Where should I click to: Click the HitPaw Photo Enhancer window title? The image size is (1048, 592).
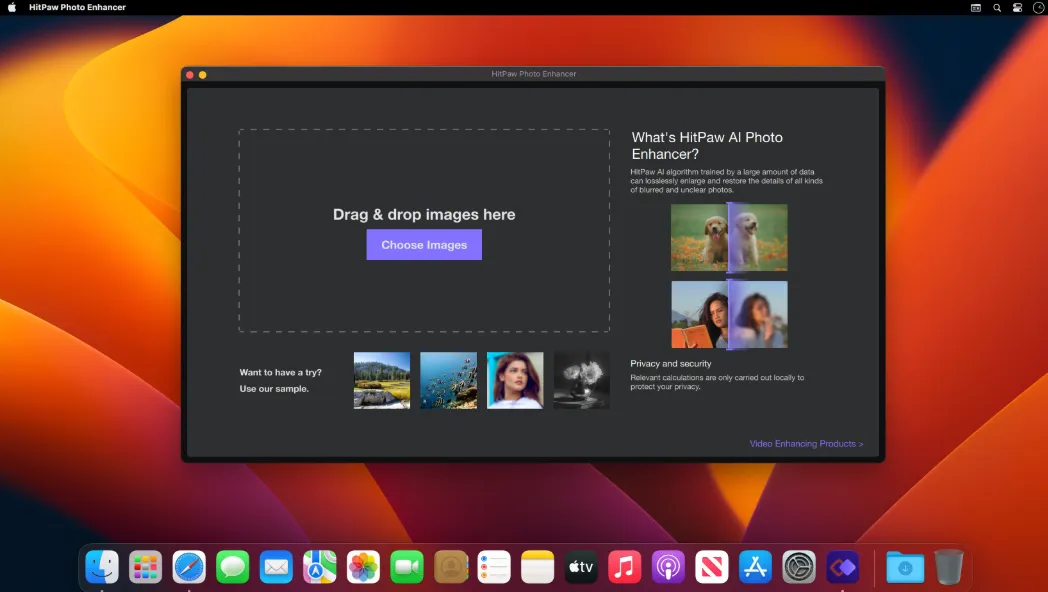tap(533, 74)
